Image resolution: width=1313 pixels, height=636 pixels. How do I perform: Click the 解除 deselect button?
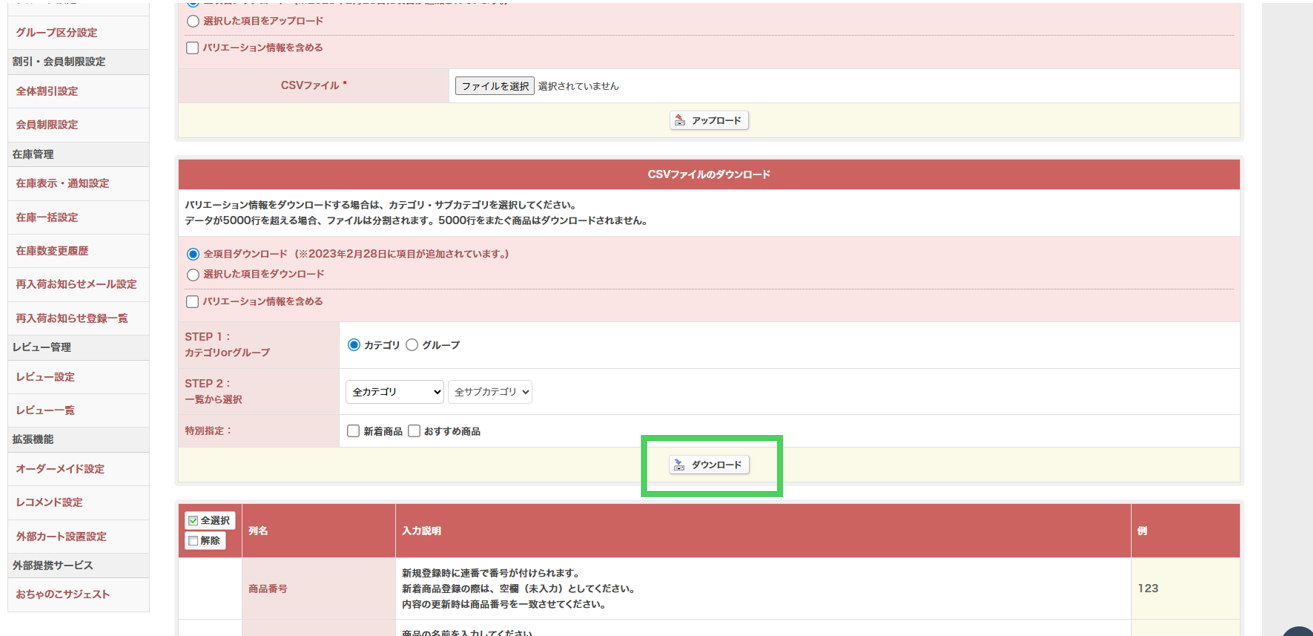[205, 541]
